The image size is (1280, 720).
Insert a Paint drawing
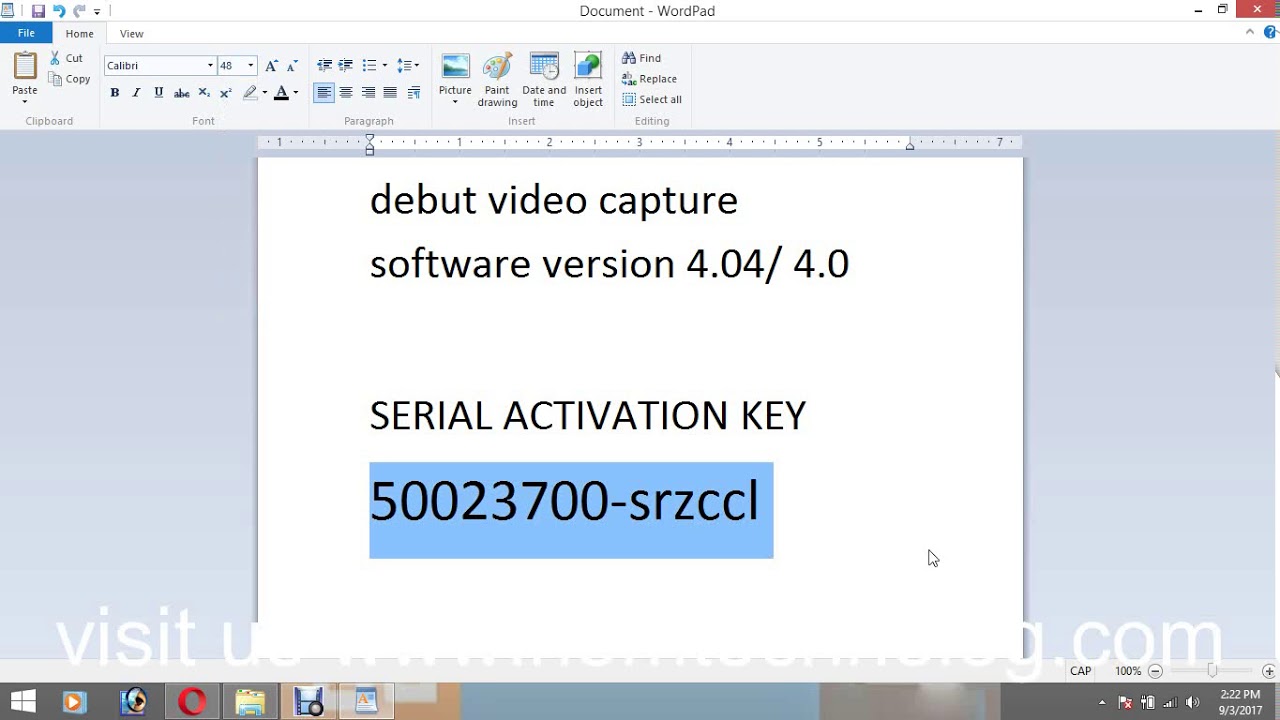(497, 80)
